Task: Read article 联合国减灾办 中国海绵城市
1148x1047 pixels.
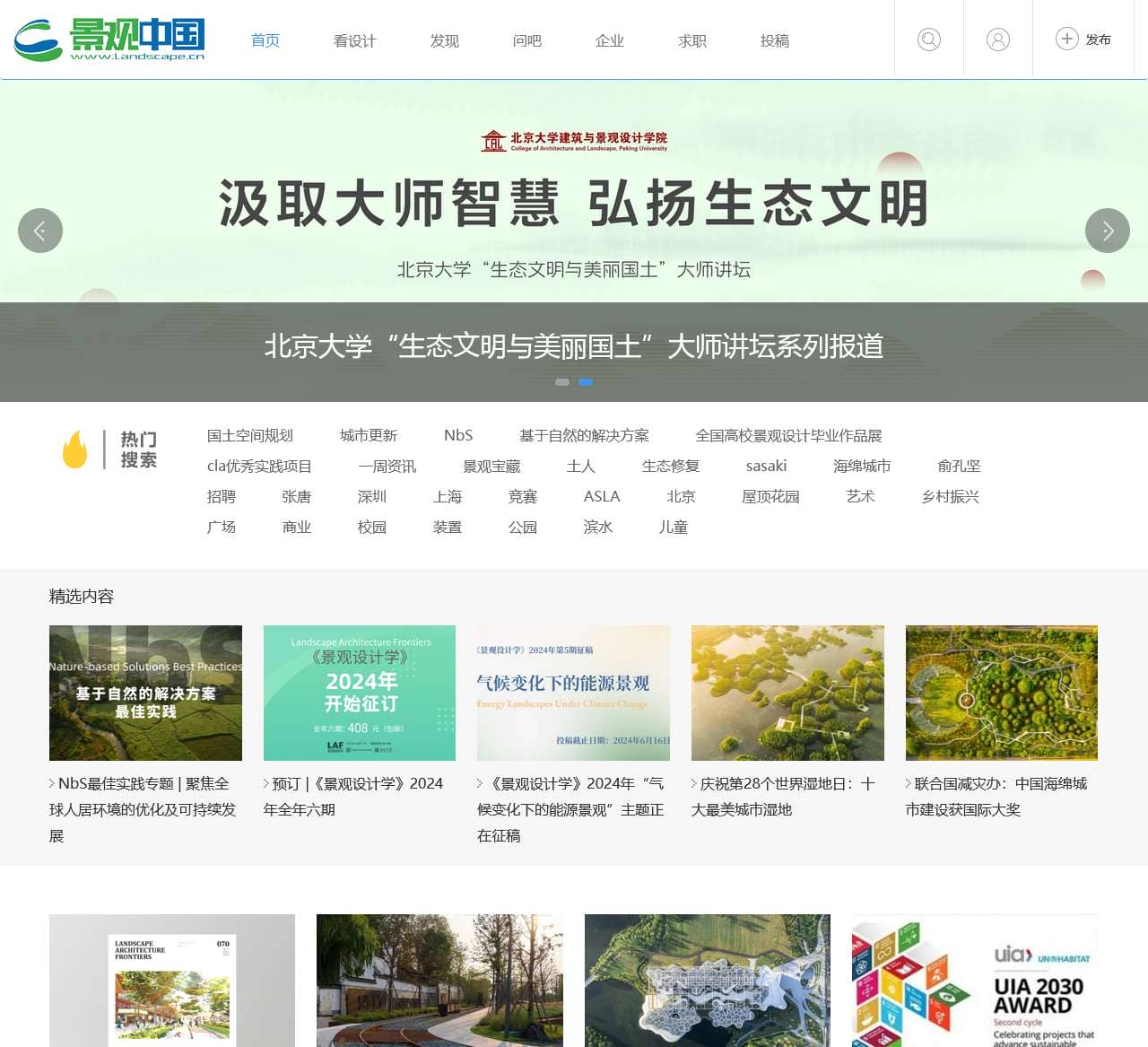Action: click(x=996, y=797)
